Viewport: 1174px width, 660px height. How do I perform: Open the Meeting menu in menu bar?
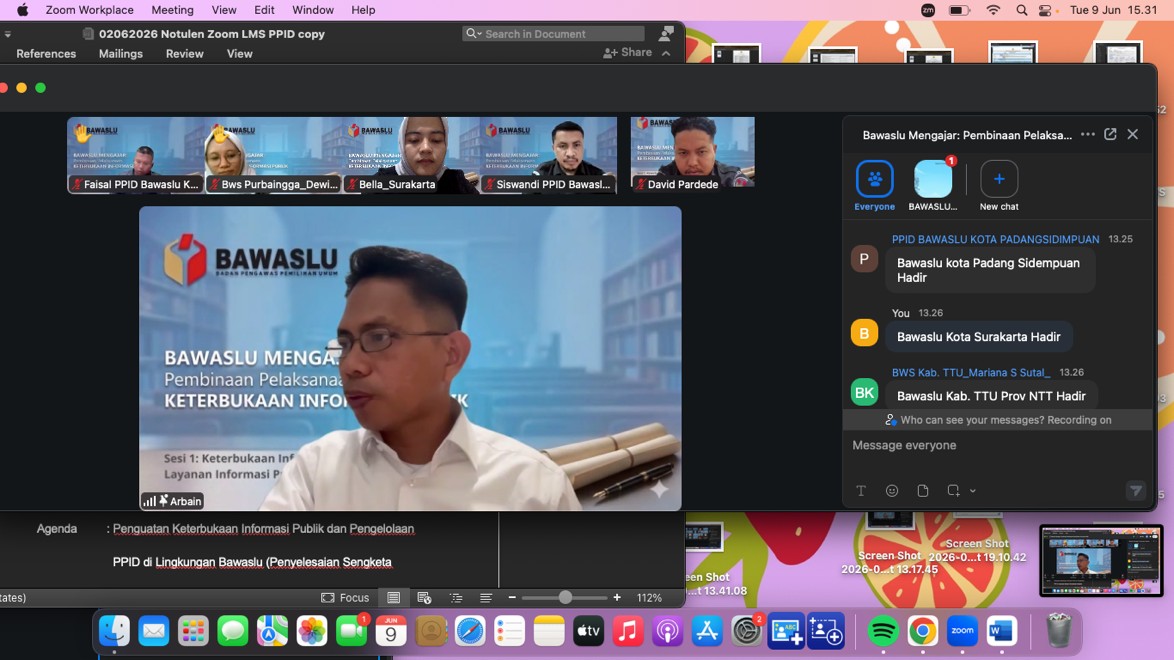click(172, 10)
